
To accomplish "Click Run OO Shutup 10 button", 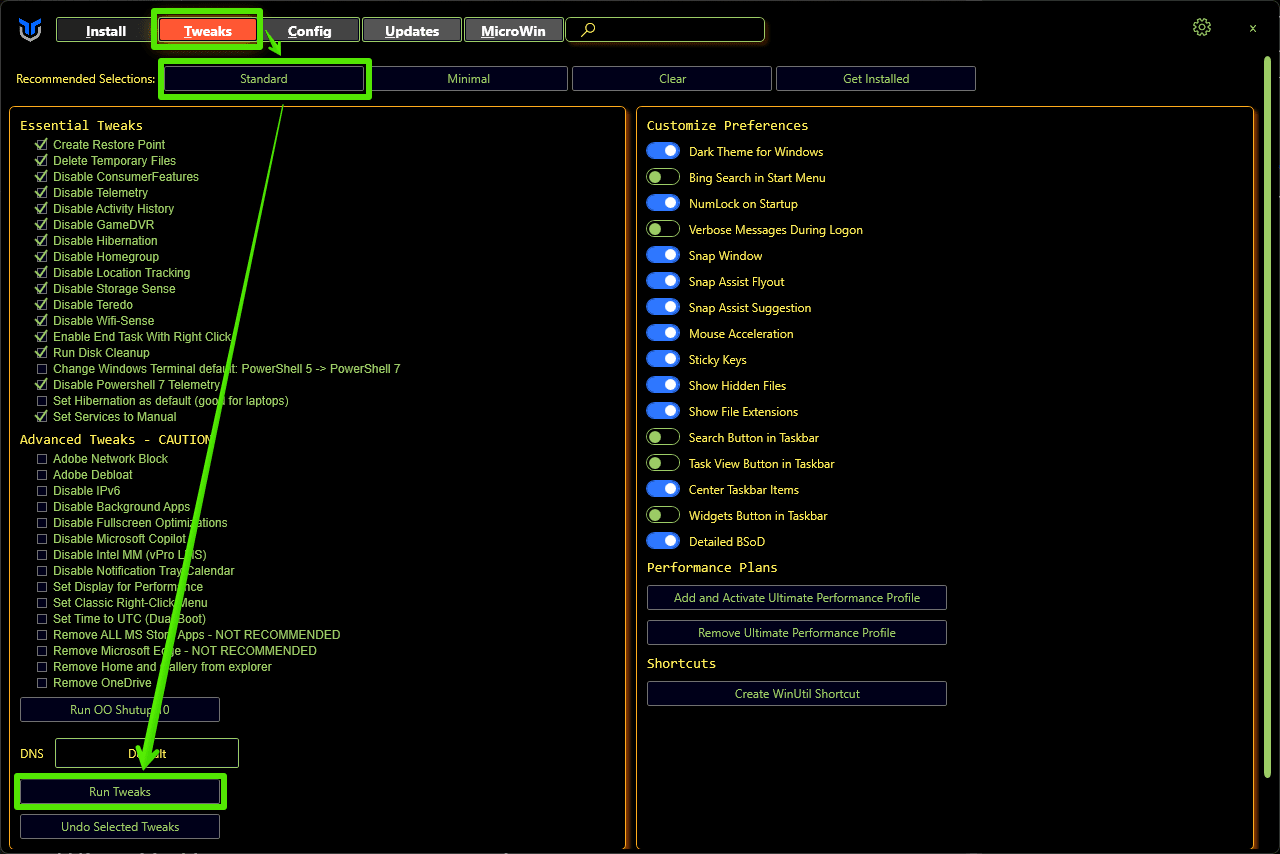I will point(120,710).
